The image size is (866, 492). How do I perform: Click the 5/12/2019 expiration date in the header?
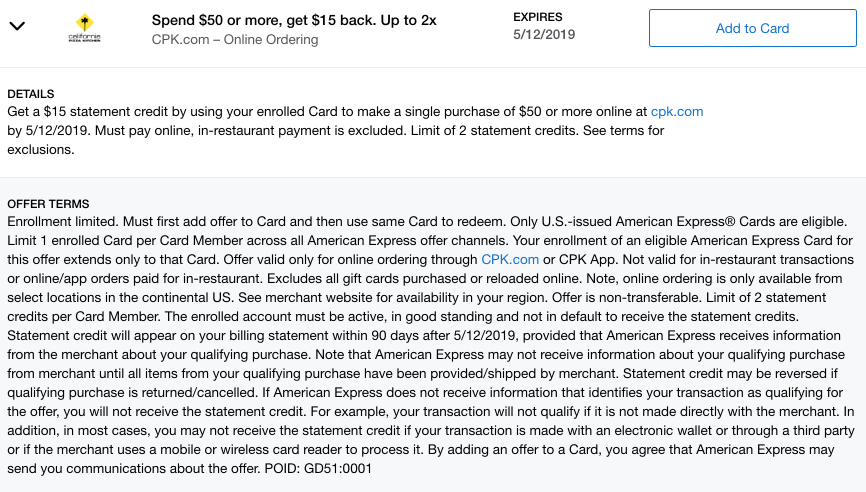tap(544, 35)
